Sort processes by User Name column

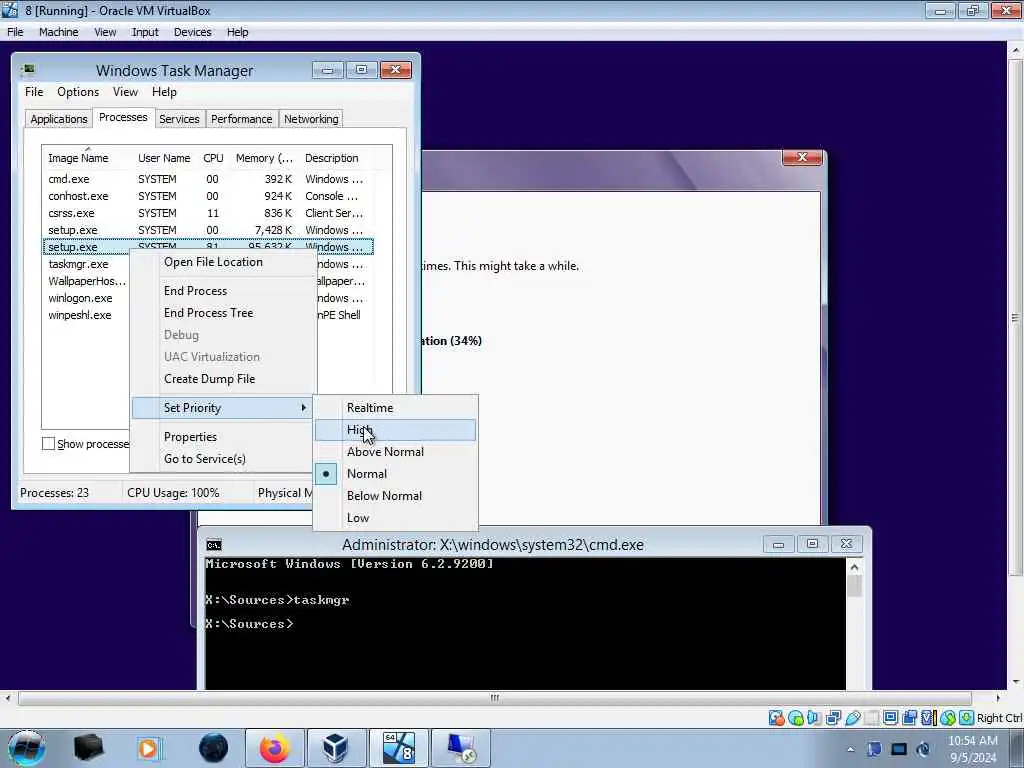pyautogui.click(x=164, y=158)
